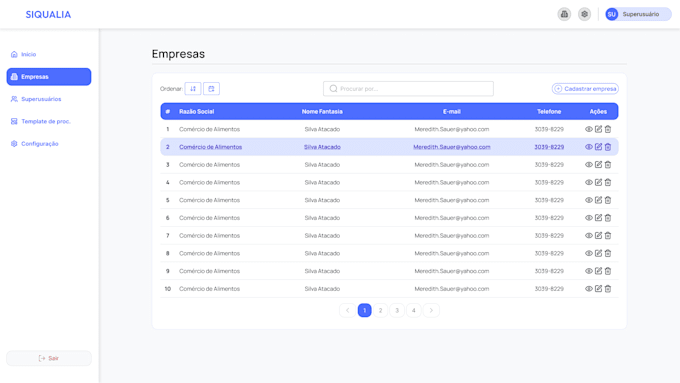Go to pagination page 4
Image resolution: width=680 pixels, height=383 pixels.
tap(414, 310)
